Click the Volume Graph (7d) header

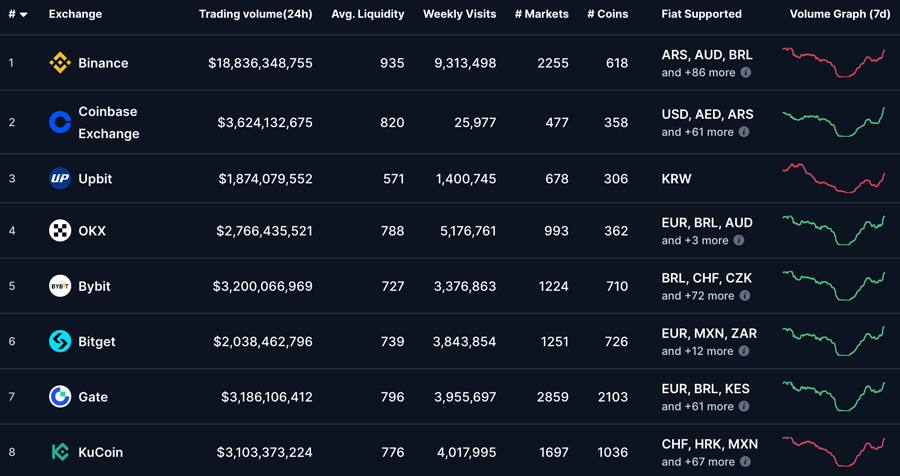[x=840, y=14]
